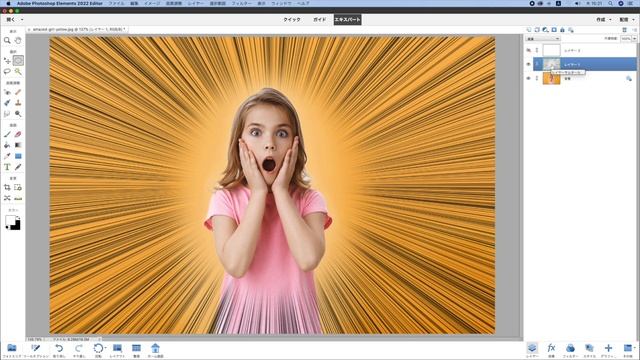
Task: Click the Undo button
Action: coord(59,350)
